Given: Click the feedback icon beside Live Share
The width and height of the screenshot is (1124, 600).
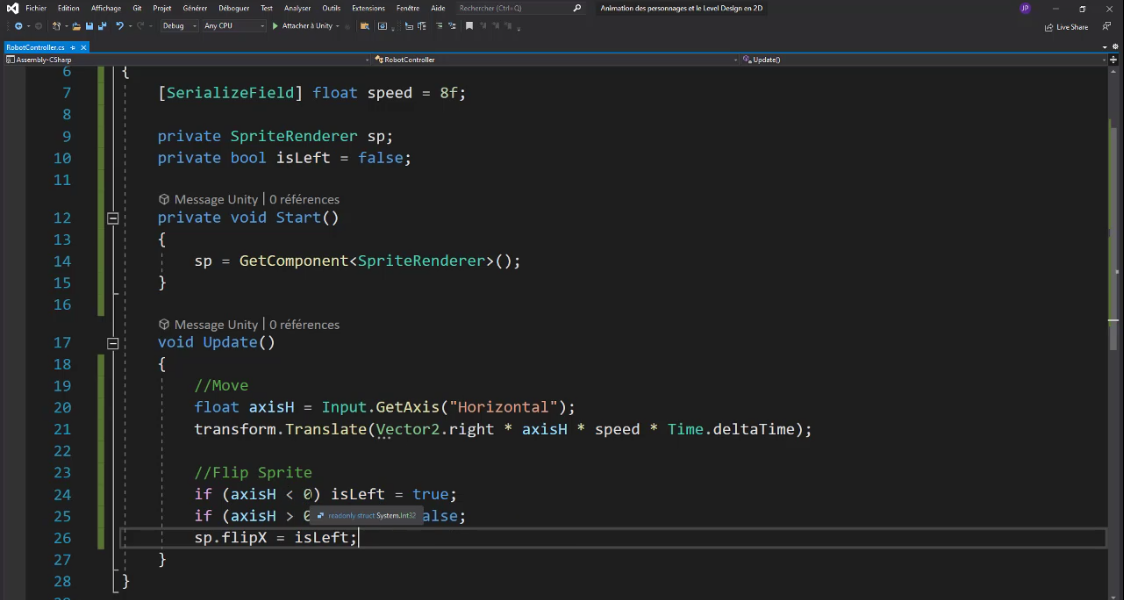Looking at the screenshot, I should click(1108, 27).
